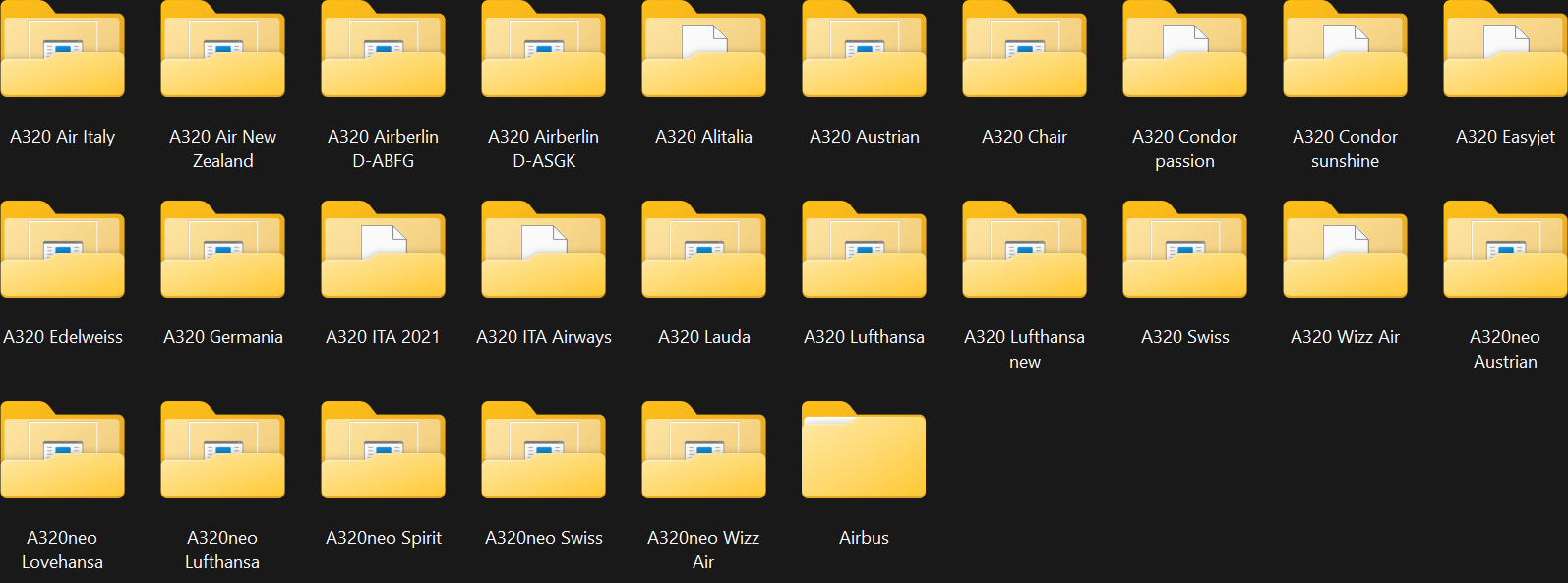Click the A320neo Swiss folder icon
Image resolution: width=1568 pixels, height=583 pixels.
[x=544, y=450]
